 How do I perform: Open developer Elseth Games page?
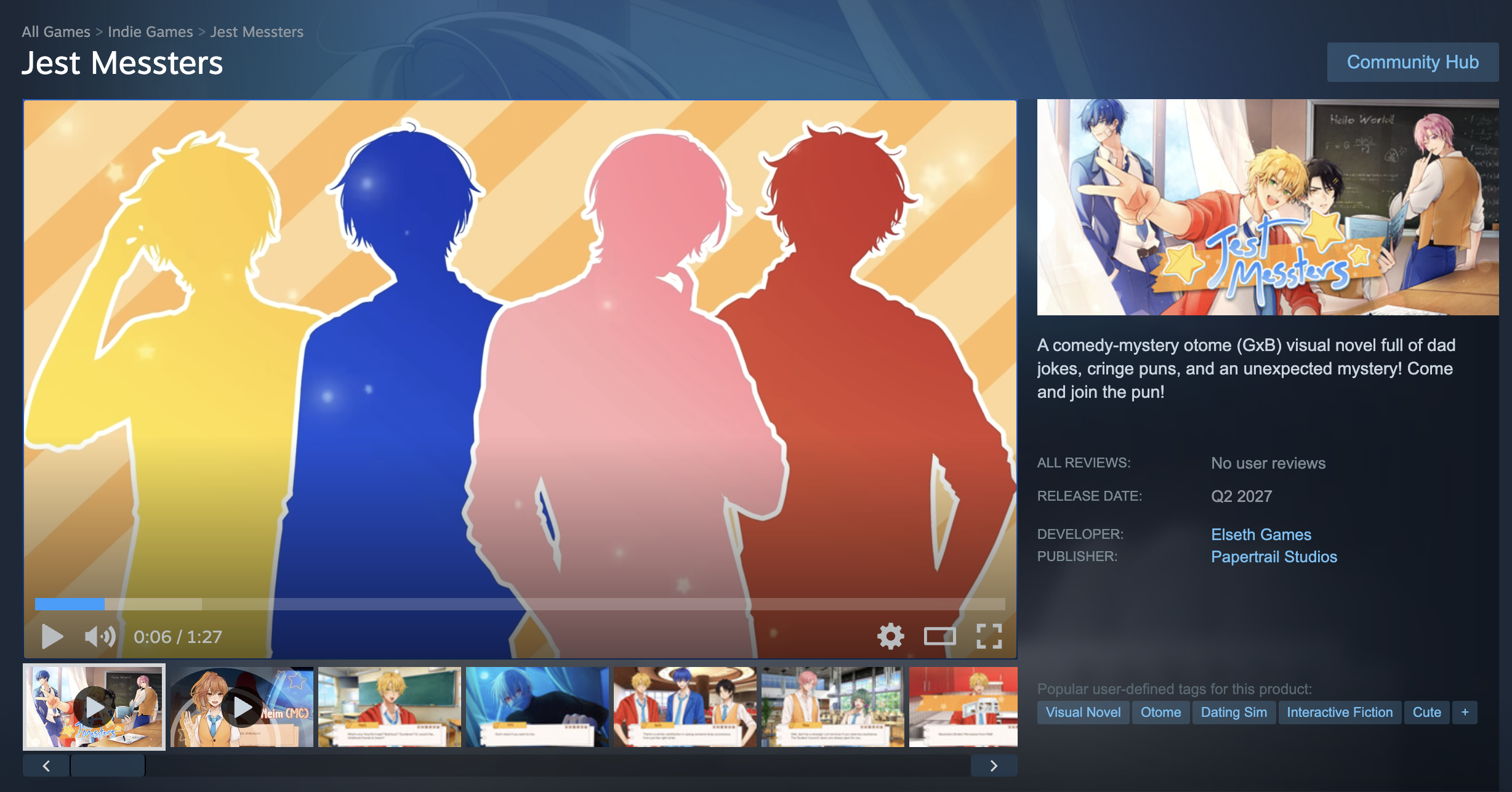(x=1261, y=535)
